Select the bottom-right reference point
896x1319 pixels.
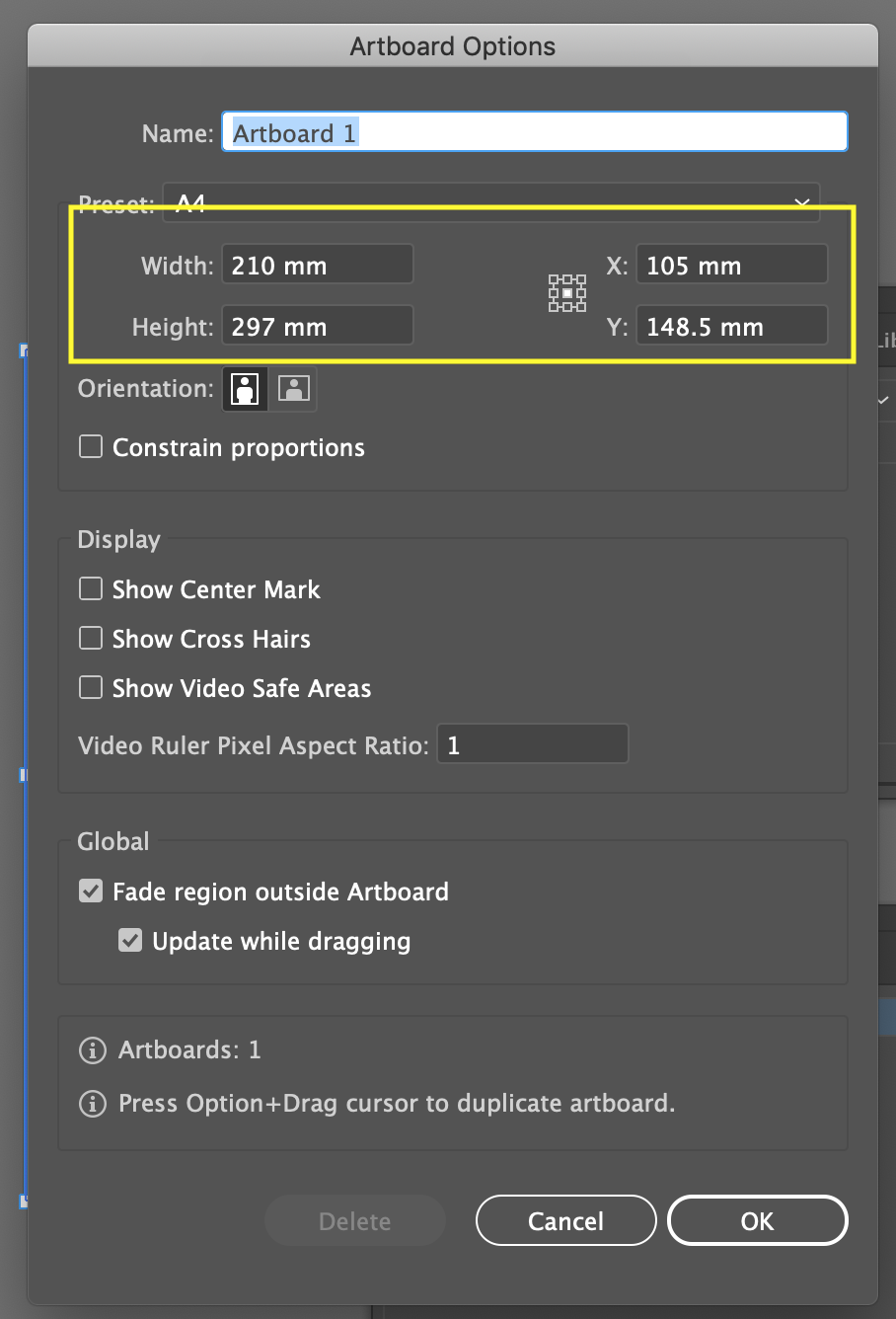[x=582, y=307]
